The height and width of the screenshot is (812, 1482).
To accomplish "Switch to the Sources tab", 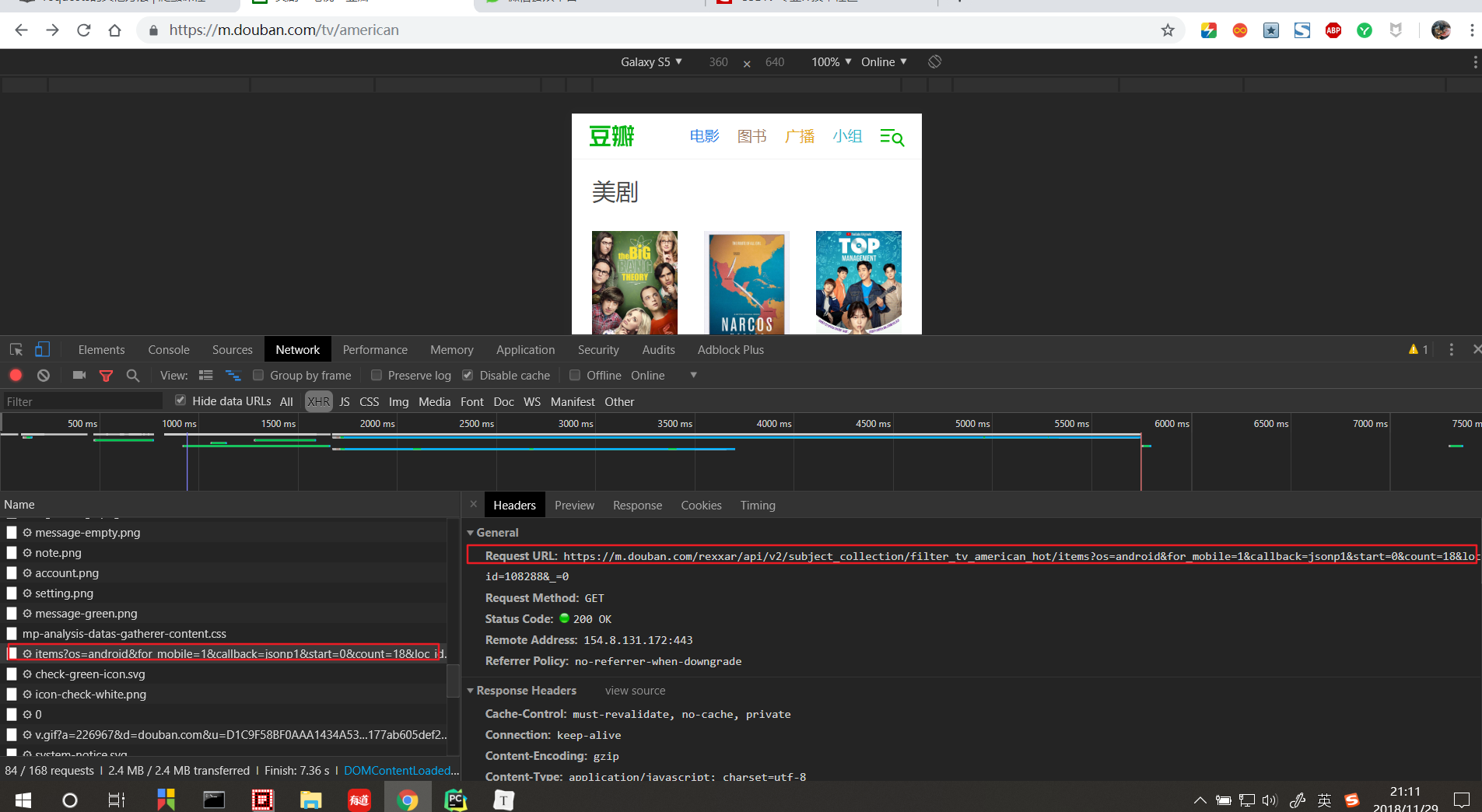I will pos(233,350).
